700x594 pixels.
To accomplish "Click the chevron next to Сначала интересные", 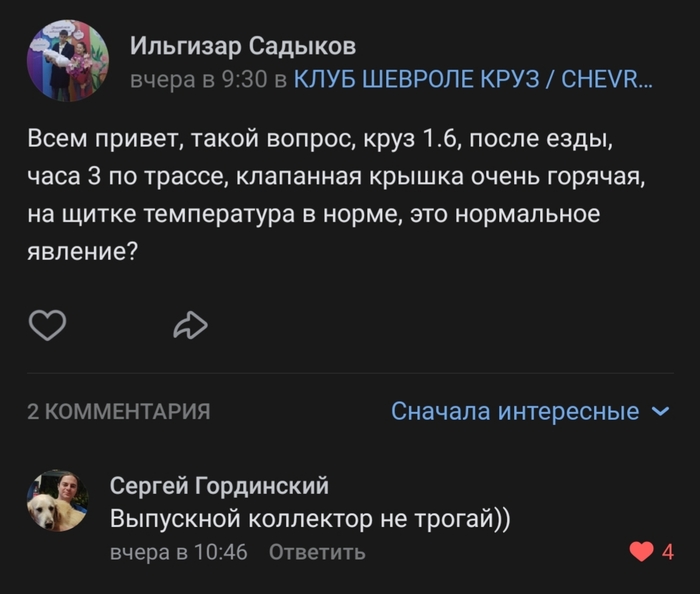I will (x=660, y=411).
